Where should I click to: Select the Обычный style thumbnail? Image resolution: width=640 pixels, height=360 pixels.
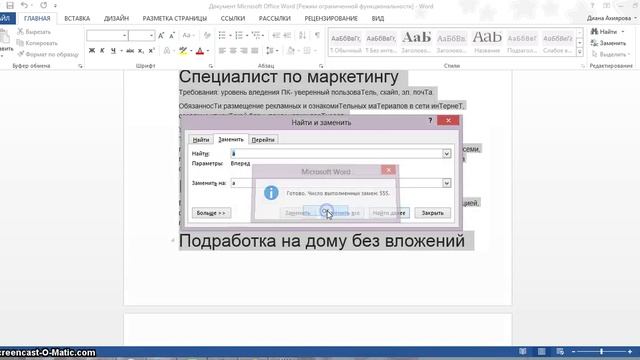(x=346, y=42)
